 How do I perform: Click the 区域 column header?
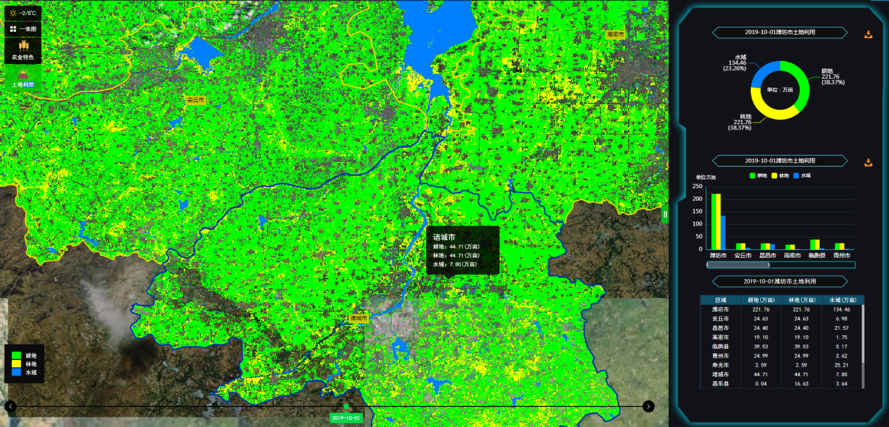pyautogui.click(x=720, y=299)
